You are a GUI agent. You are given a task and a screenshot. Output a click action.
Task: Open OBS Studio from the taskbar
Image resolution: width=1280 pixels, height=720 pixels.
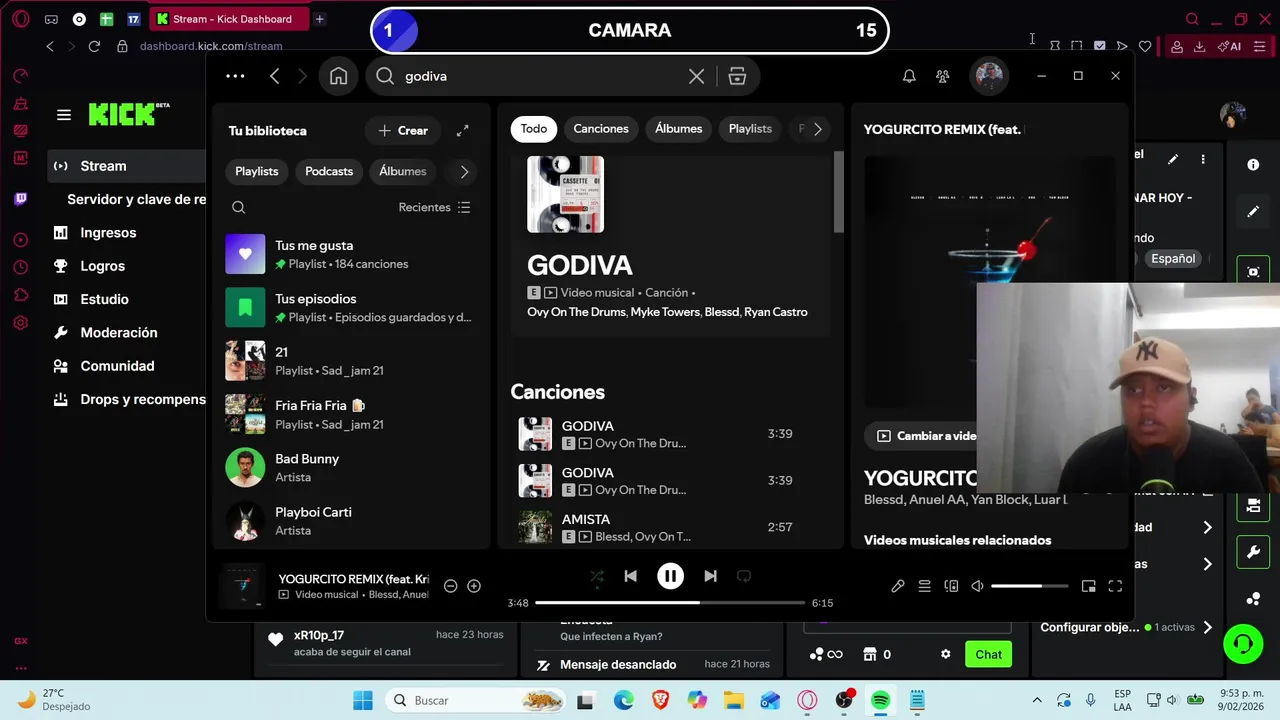(x=844, y=700)
